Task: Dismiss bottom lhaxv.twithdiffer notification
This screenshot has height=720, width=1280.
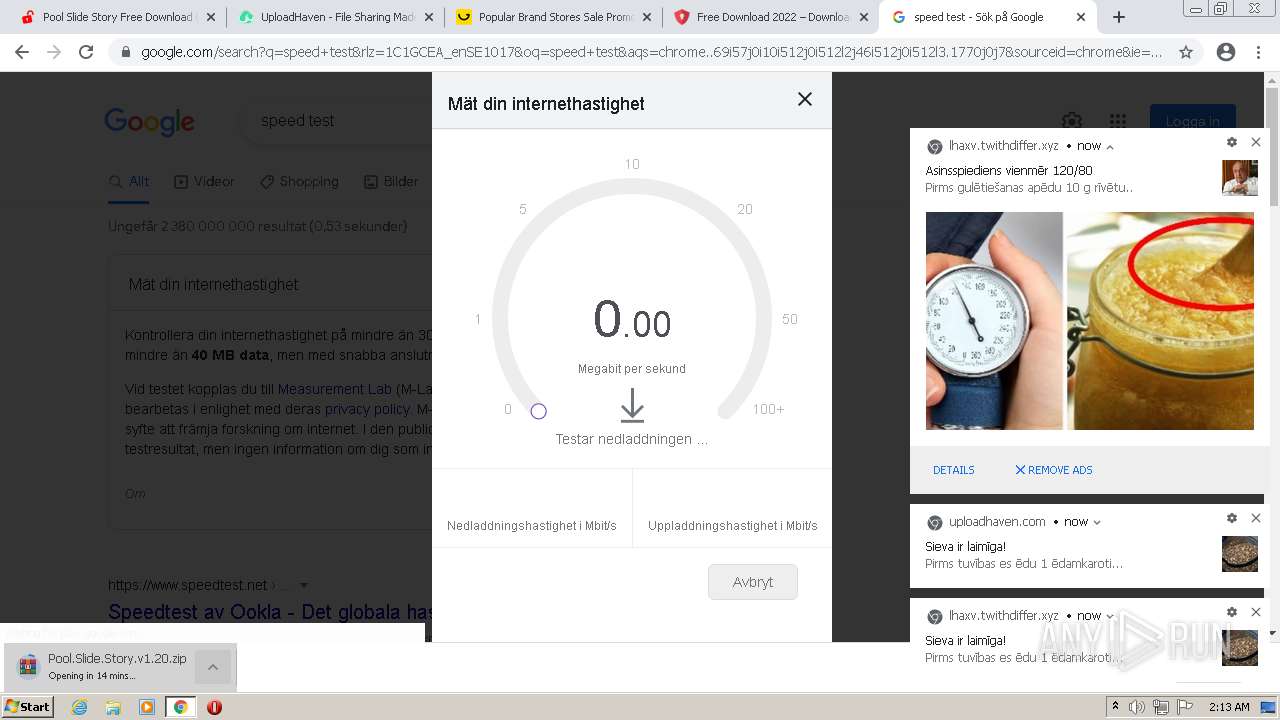Action: 1256,612
